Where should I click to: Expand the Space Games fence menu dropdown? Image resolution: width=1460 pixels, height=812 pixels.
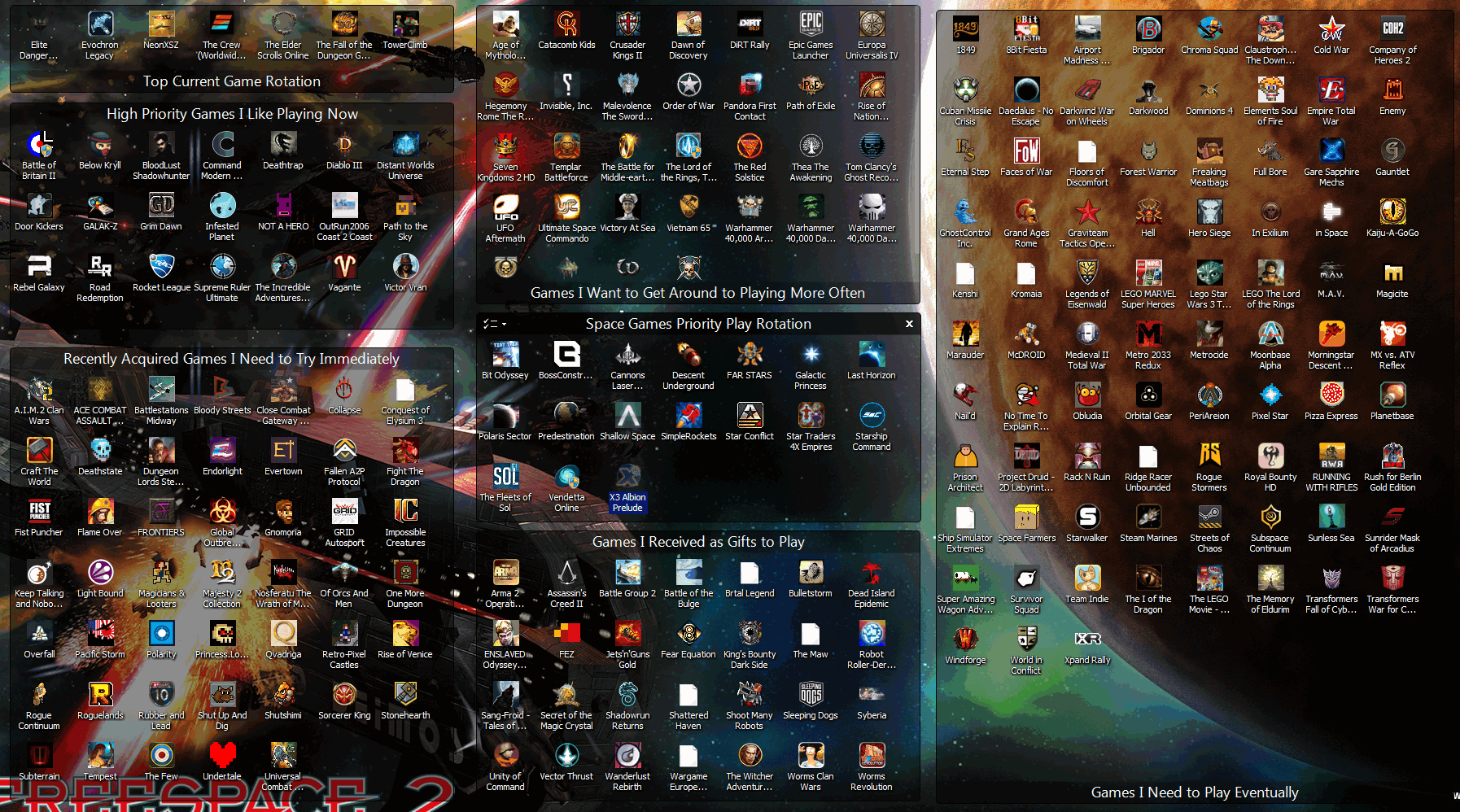(x=495, y=324)
